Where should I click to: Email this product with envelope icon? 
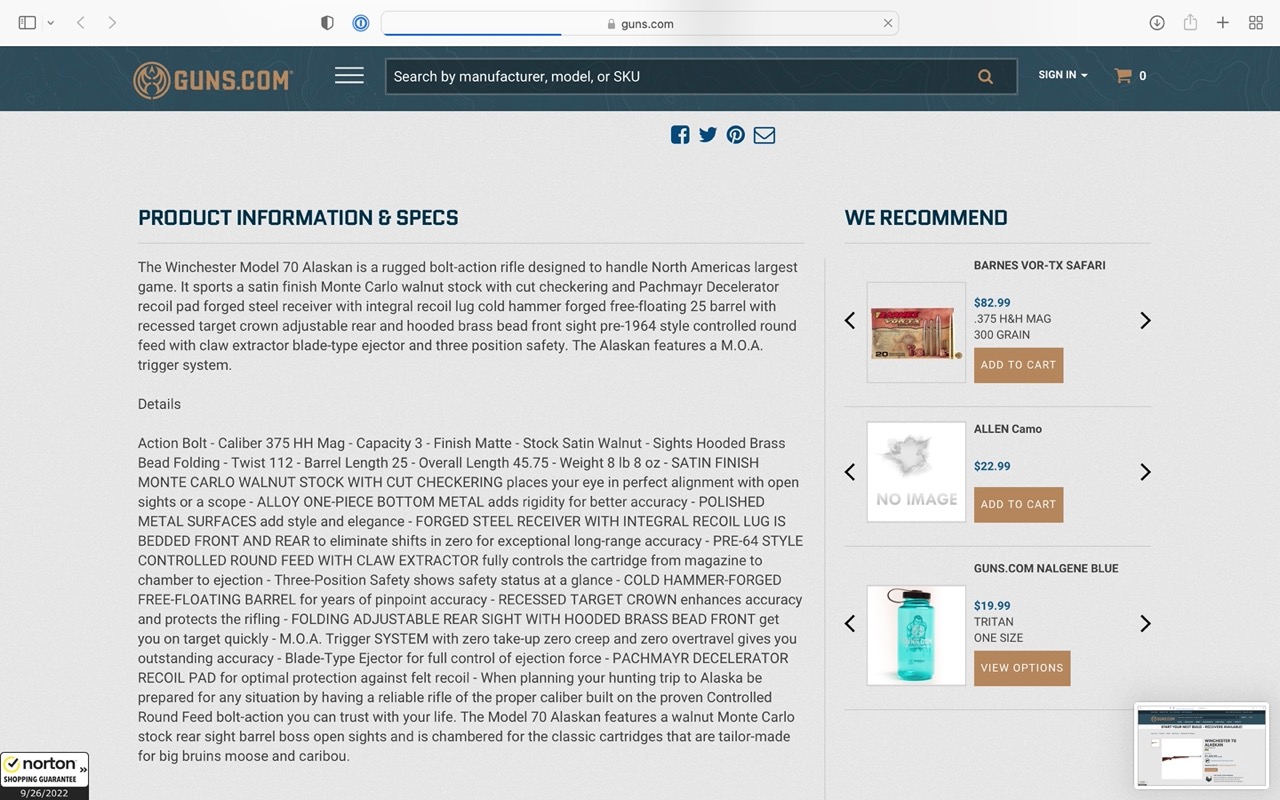click(x=764, y=135)
